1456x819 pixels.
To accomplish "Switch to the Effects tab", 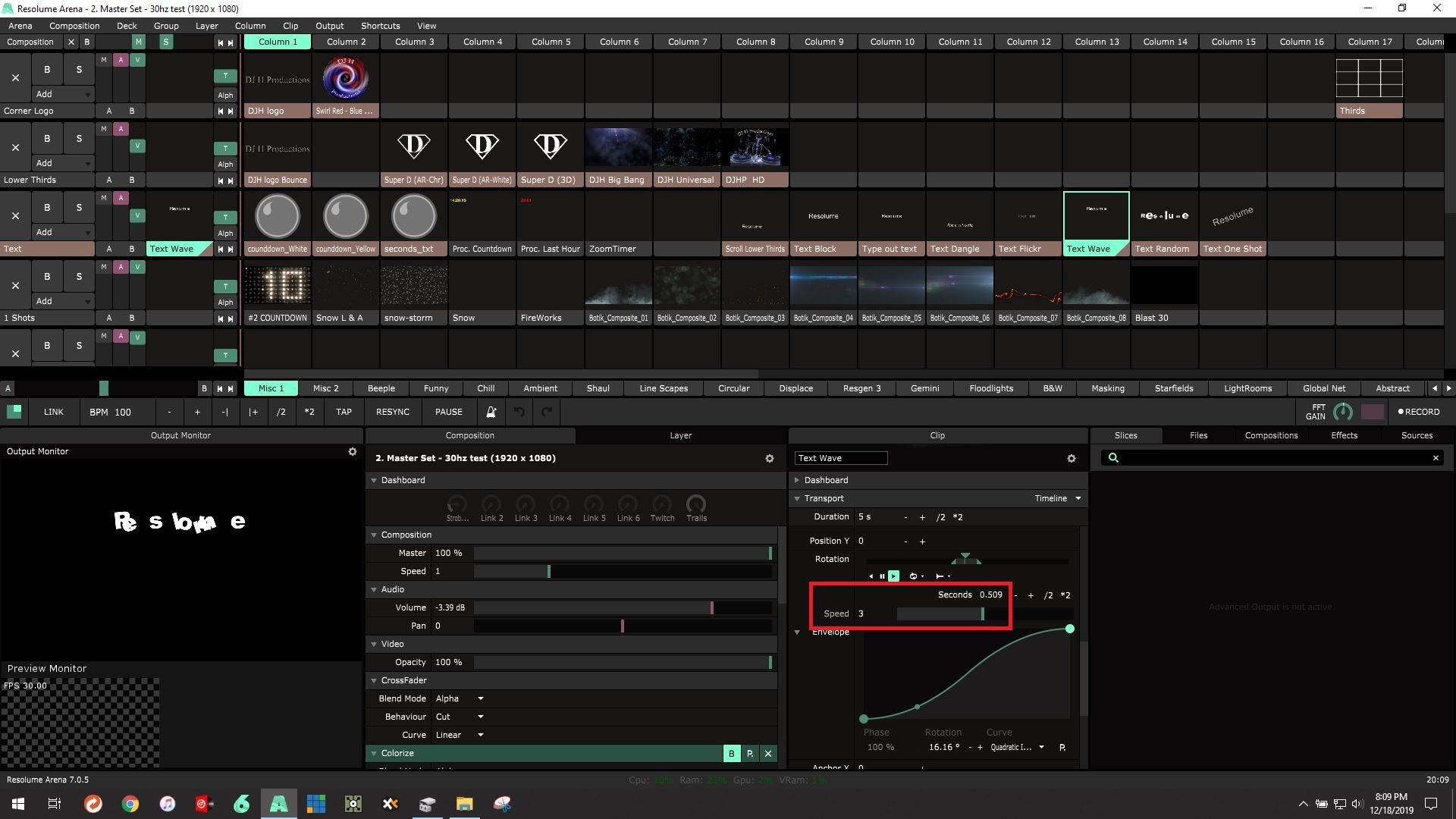I will click(x=1343, y=435).
